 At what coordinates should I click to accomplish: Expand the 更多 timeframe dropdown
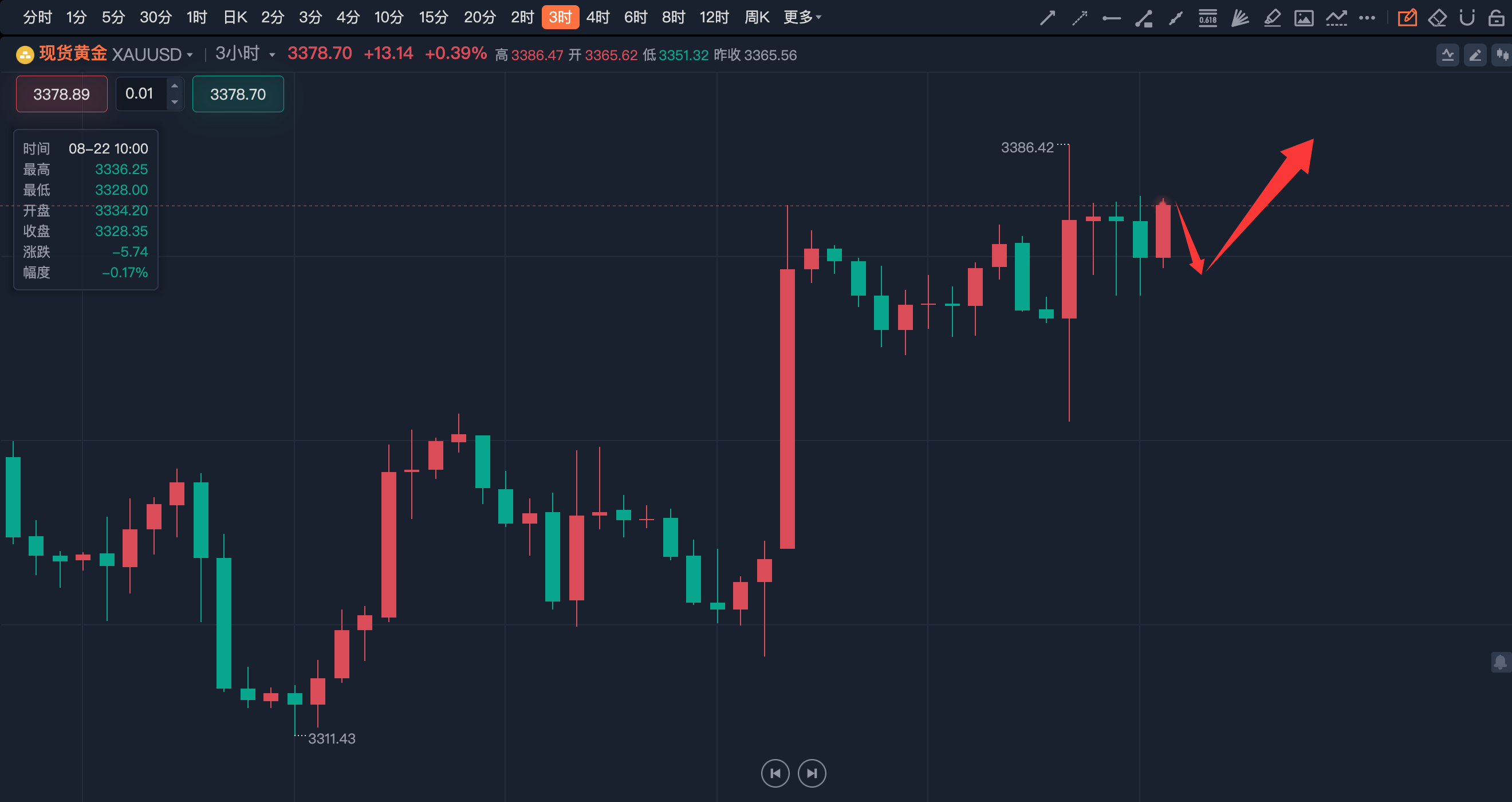(802, 18)
